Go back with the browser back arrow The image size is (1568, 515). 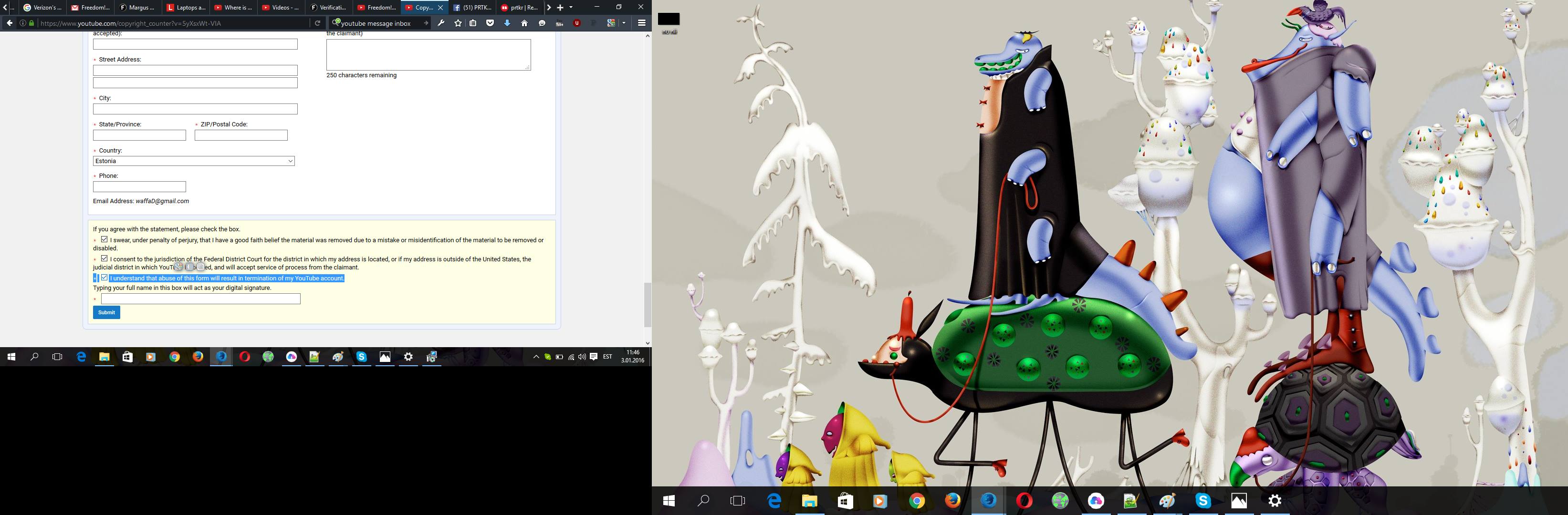9,23
